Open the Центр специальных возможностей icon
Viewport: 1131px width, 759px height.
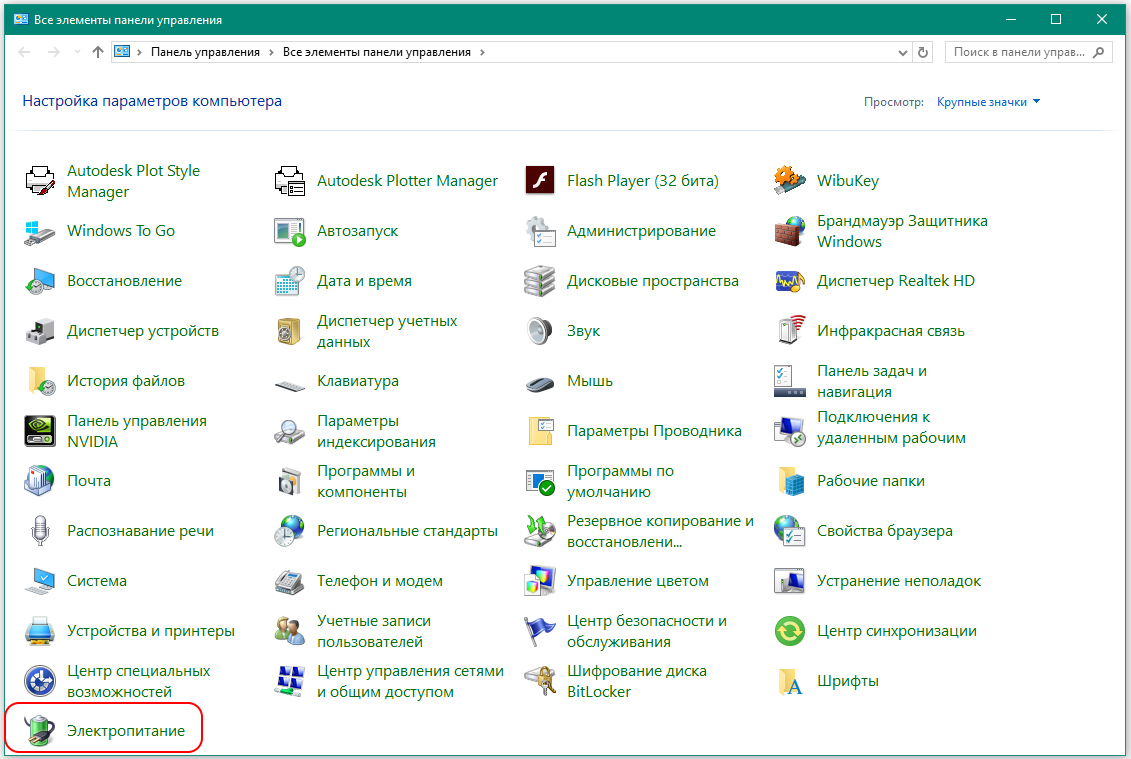tap(40, 681)
